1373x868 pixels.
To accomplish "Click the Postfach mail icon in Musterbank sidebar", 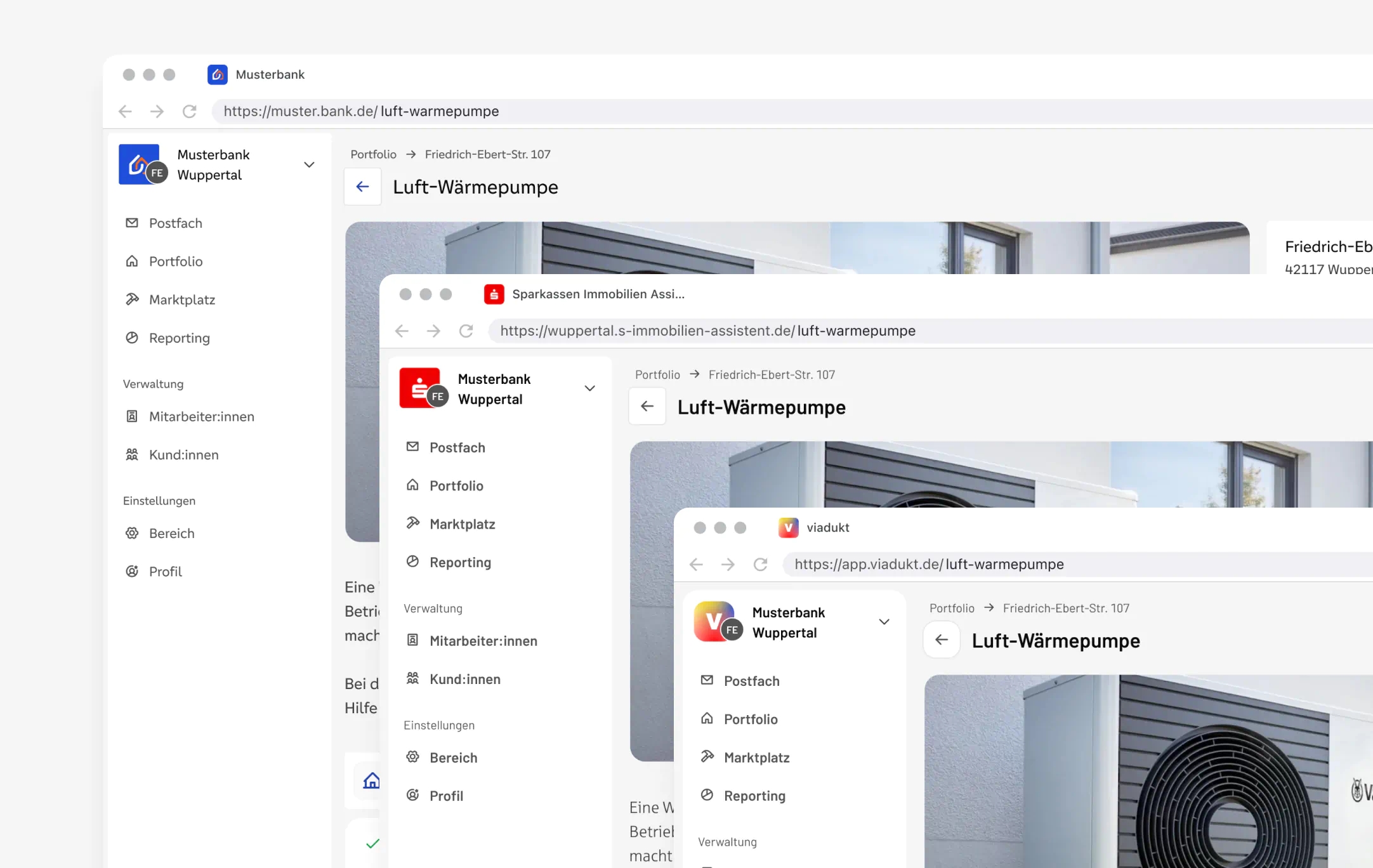I will [x=132, y=223].
